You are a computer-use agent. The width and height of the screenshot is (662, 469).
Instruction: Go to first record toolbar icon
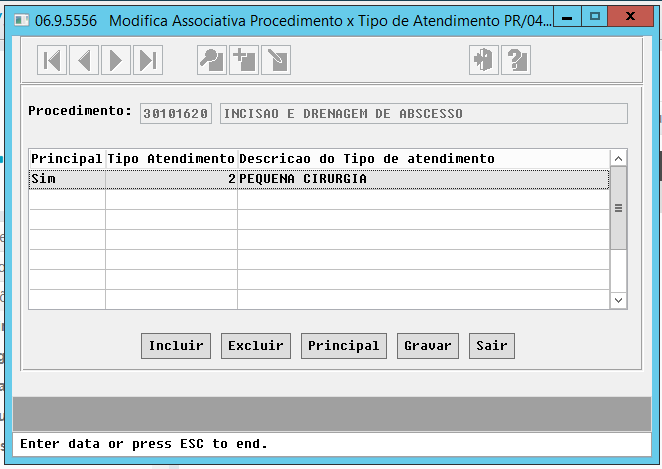point(52,60)
